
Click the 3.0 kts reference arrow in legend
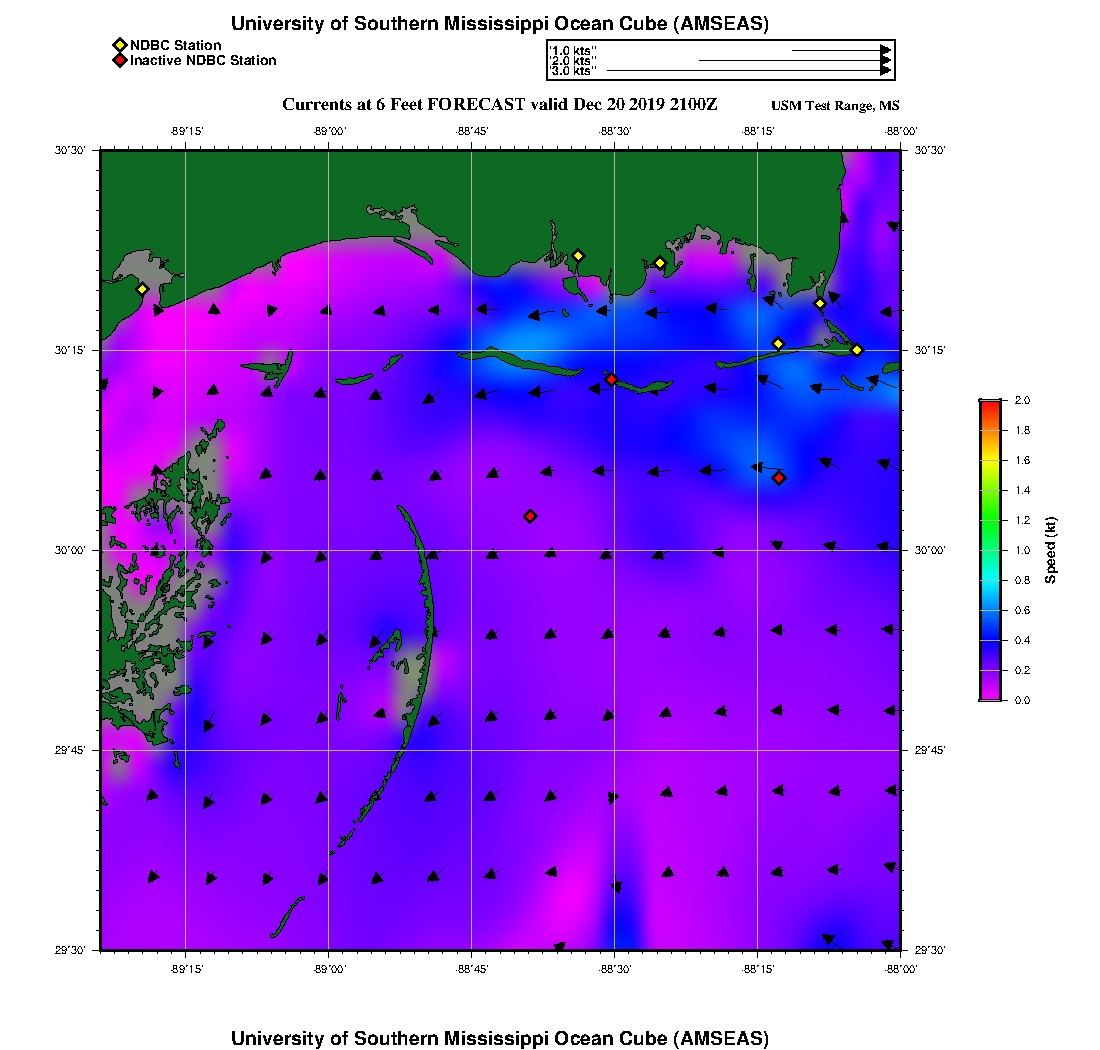[748, 71]
